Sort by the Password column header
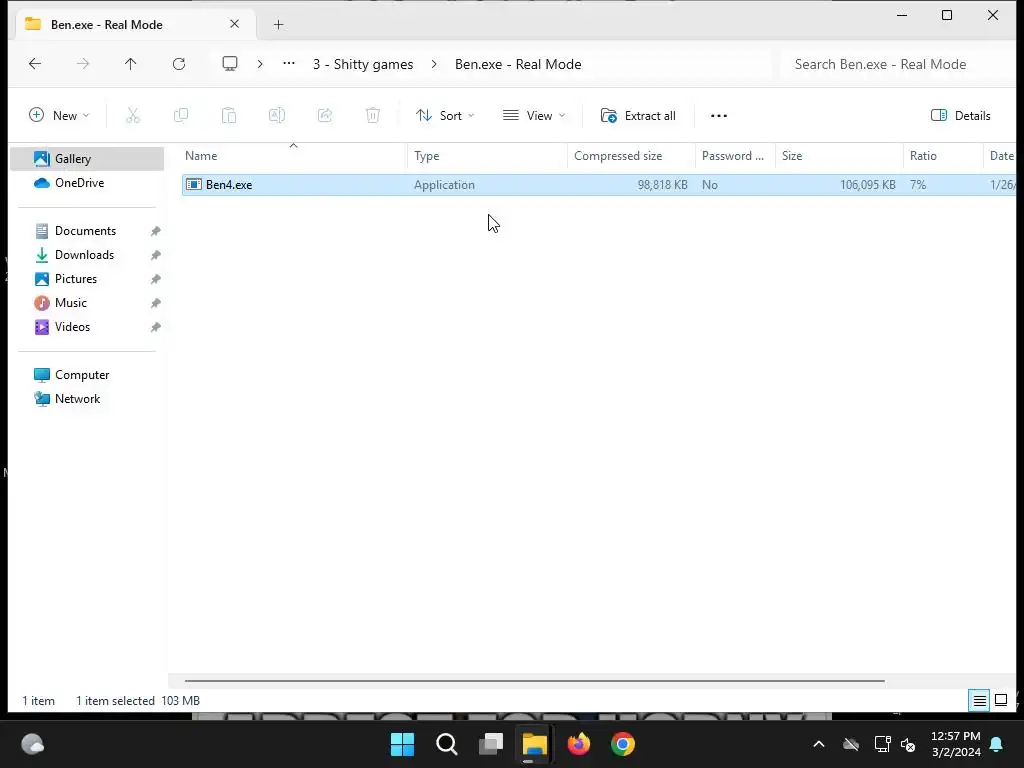Image resolution: width=1024 pixels, height=768 pixels. (735, 156)
